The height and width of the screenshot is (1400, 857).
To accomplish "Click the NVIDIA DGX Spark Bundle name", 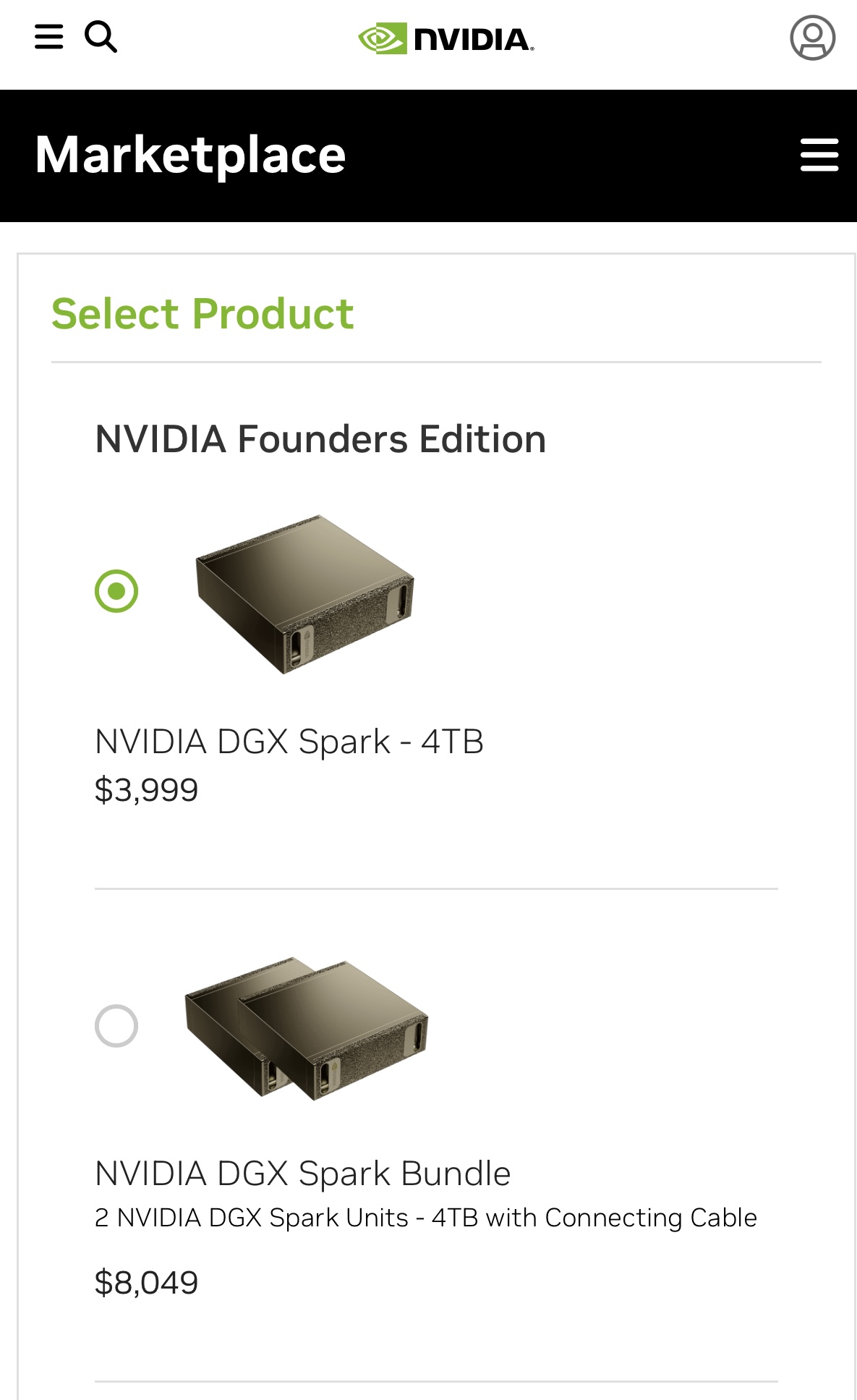I will point(302,1174).
